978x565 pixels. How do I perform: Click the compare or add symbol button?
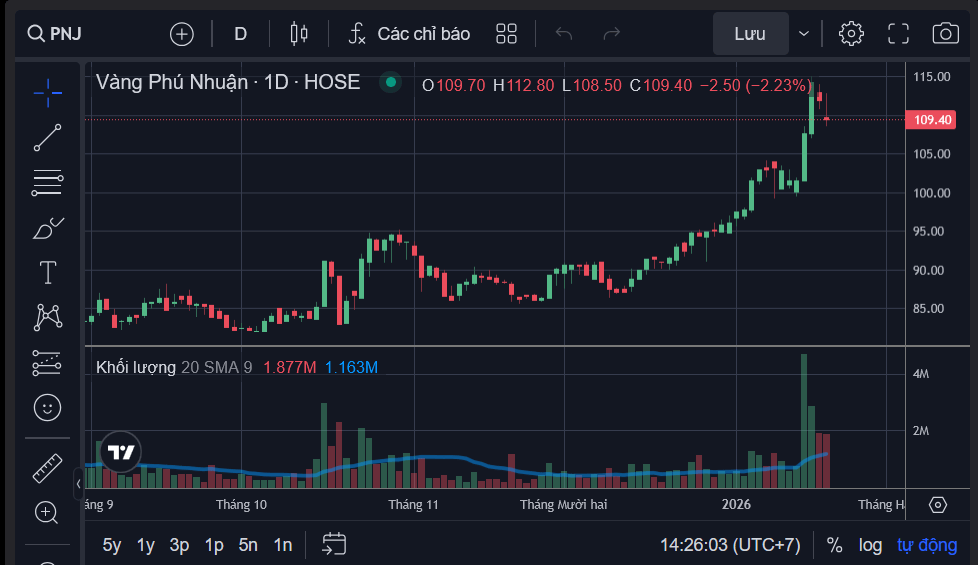point(182,34)
